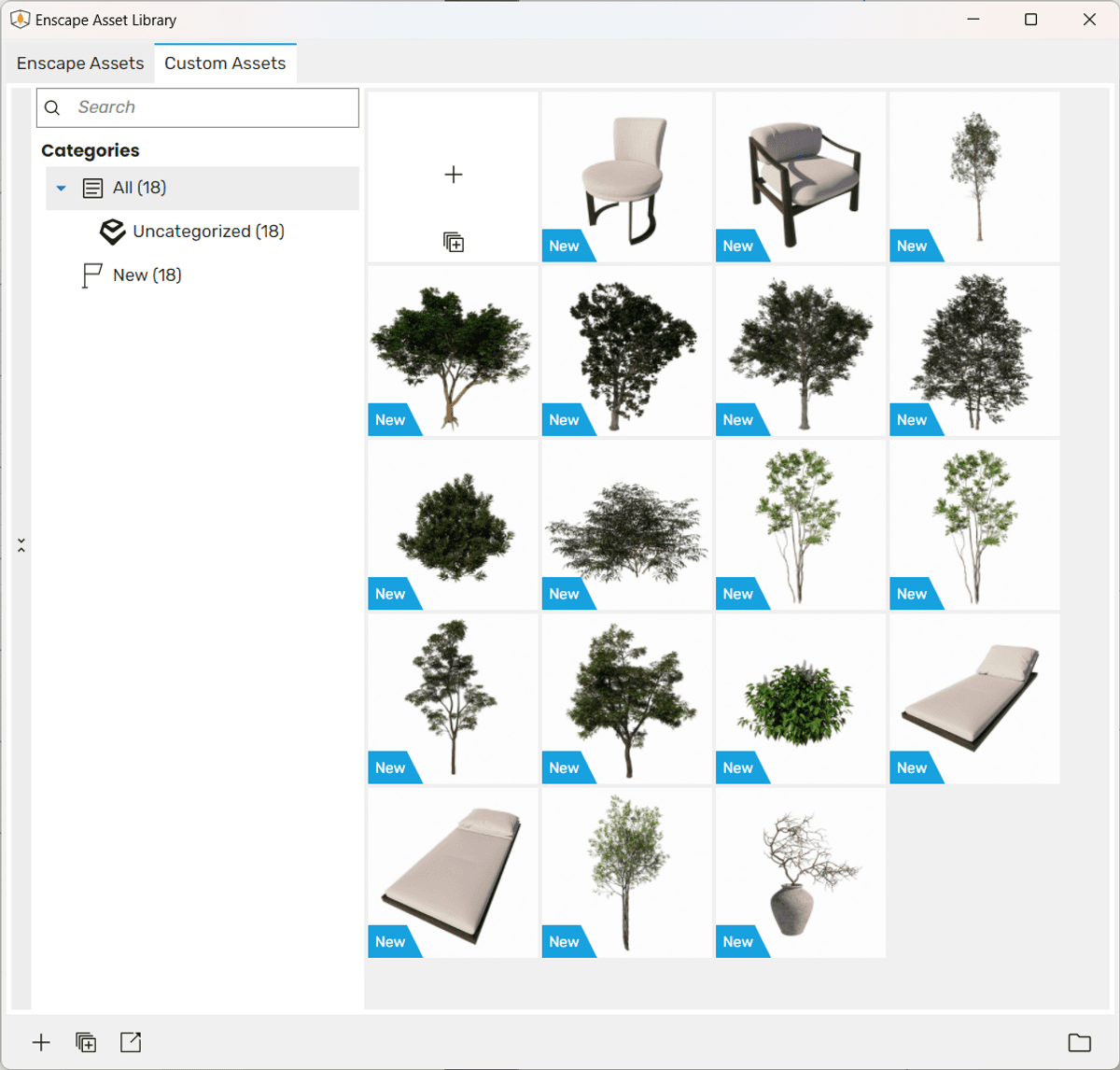Click the Enscape logo in the title bar

(x=20, y=20)
